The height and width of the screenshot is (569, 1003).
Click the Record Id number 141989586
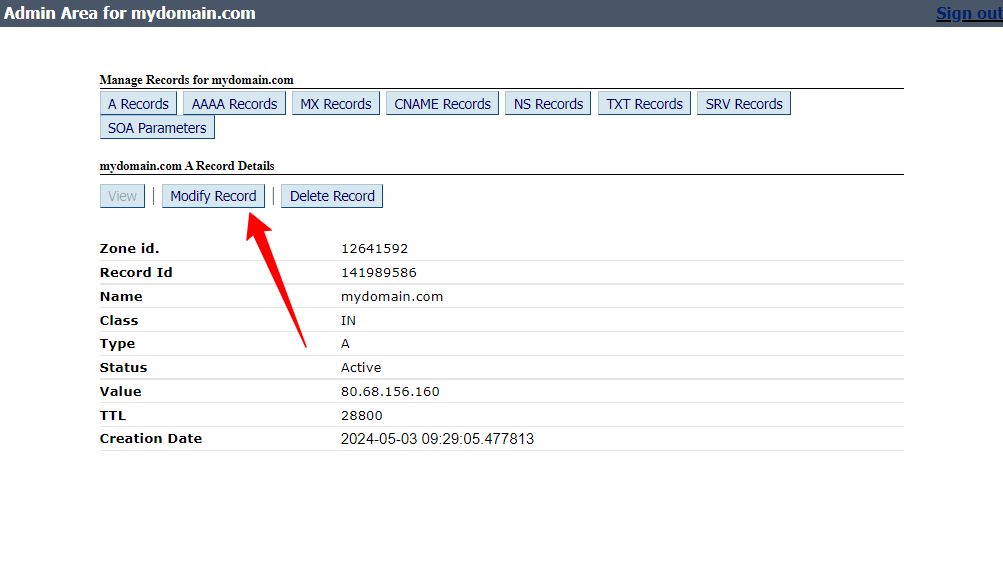pyautogui.click(x=379, y=273)
